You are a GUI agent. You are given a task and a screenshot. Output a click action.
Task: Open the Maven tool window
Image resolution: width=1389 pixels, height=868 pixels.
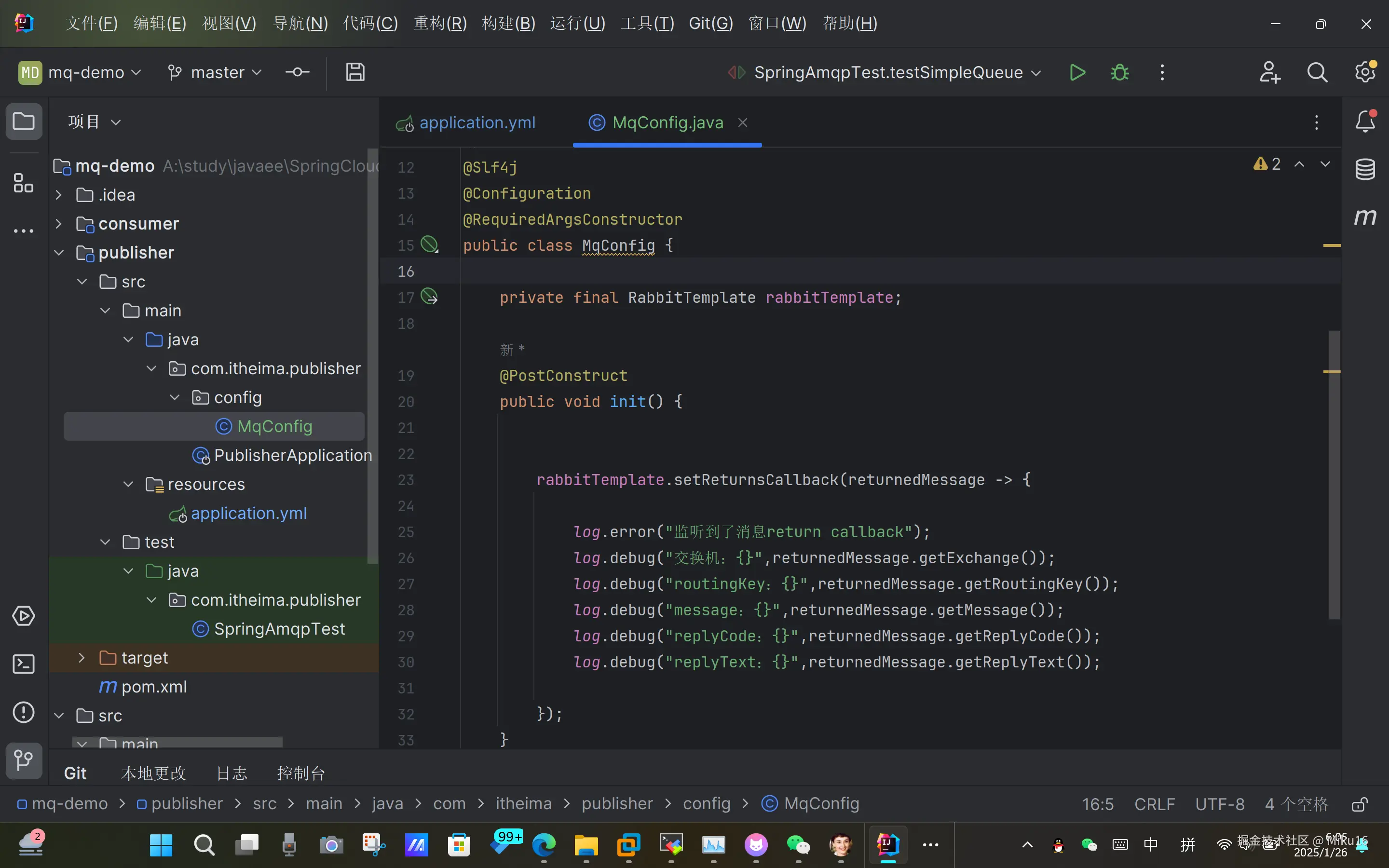(1365, 217)
